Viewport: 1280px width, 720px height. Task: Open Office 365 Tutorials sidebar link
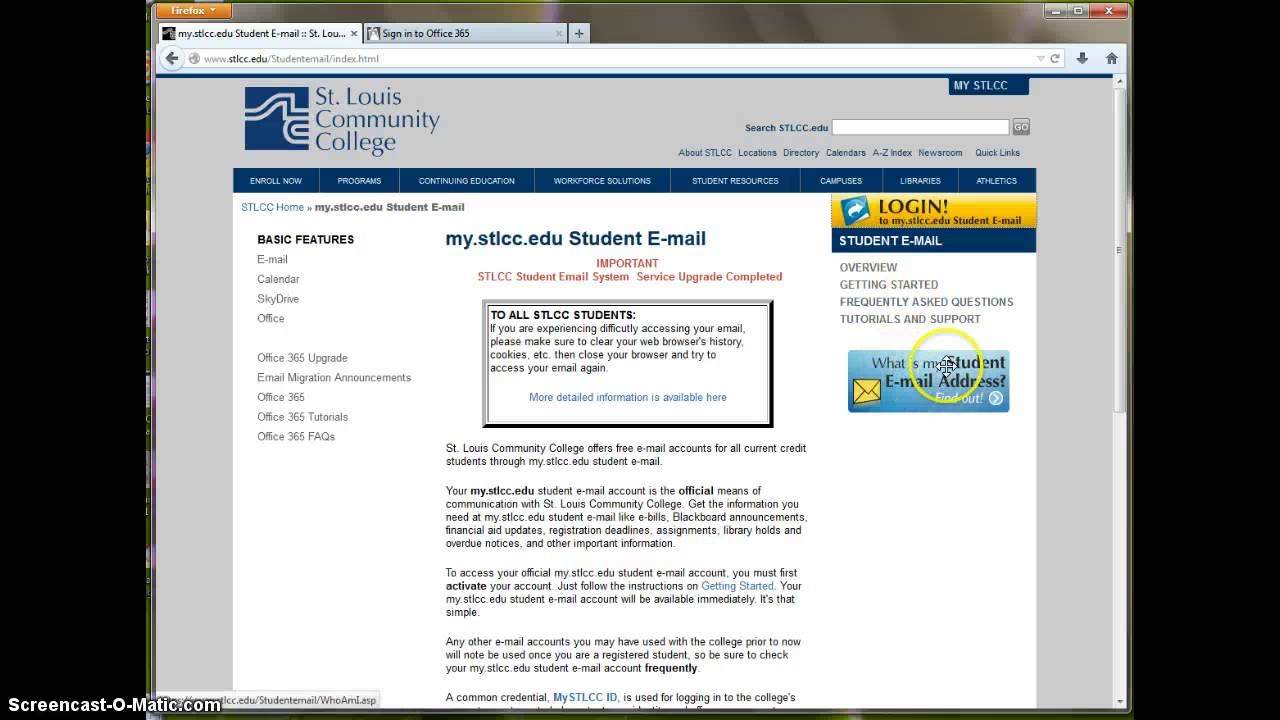click(302, 417)
